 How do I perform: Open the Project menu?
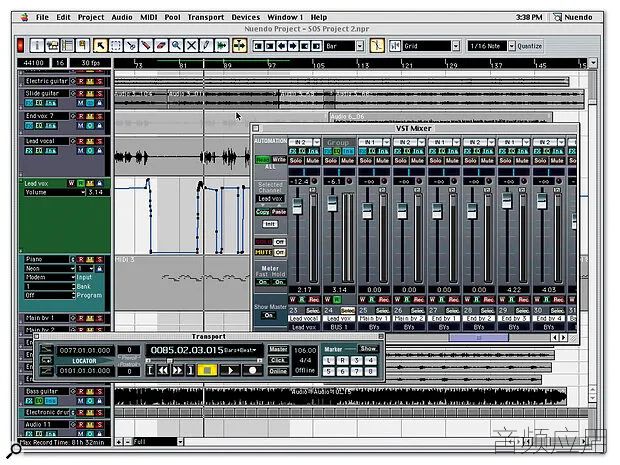click(91, 17)
